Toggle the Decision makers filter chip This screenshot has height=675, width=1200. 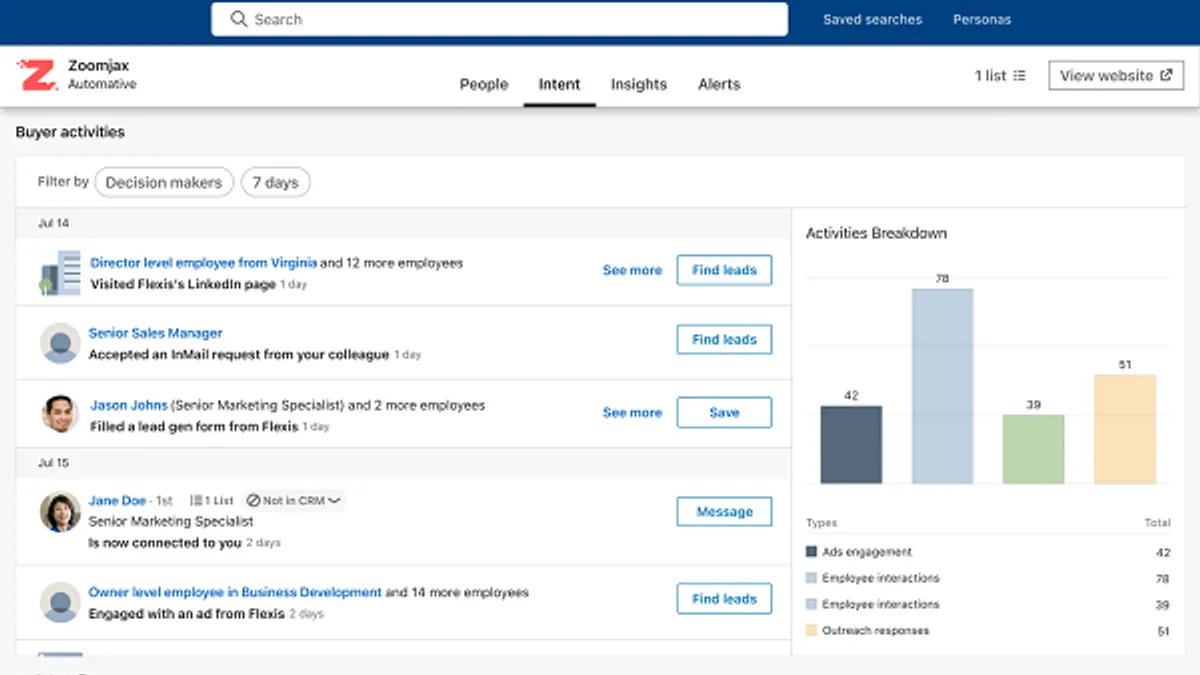click(x=164, y=182)
